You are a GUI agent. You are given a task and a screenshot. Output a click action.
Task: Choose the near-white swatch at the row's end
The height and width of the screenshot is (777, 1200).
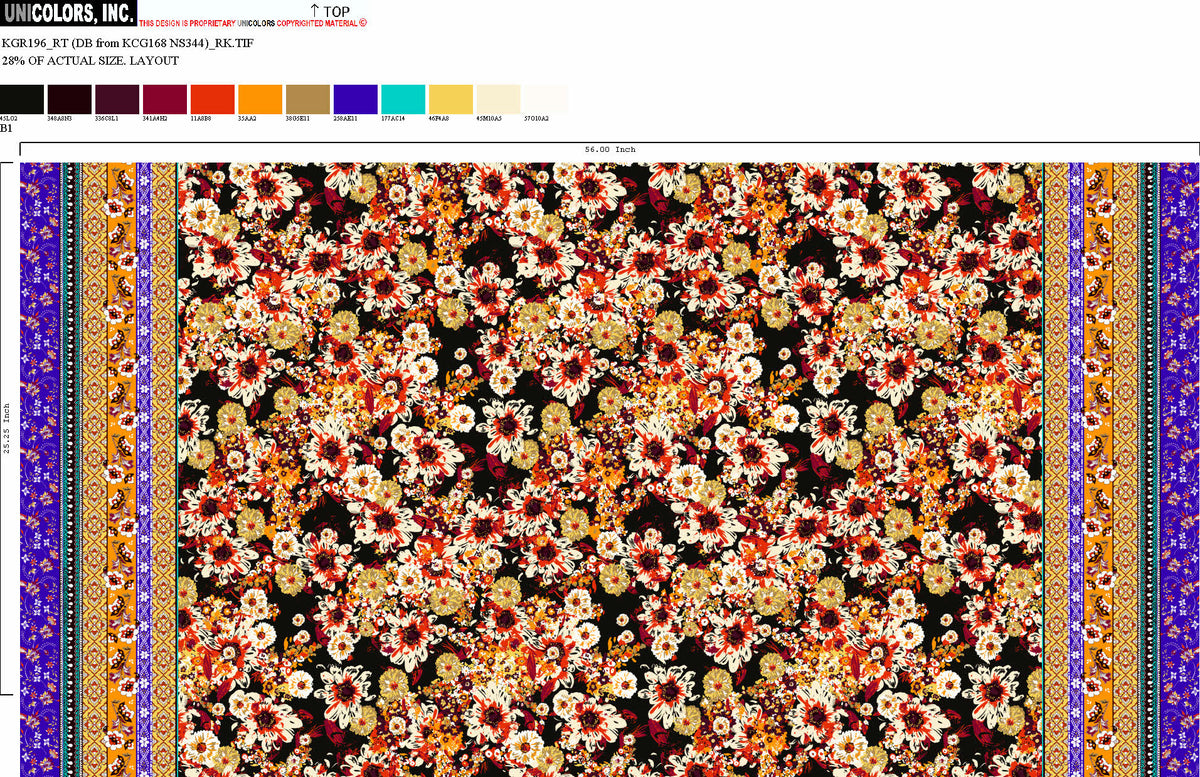(x=546, y=99)
